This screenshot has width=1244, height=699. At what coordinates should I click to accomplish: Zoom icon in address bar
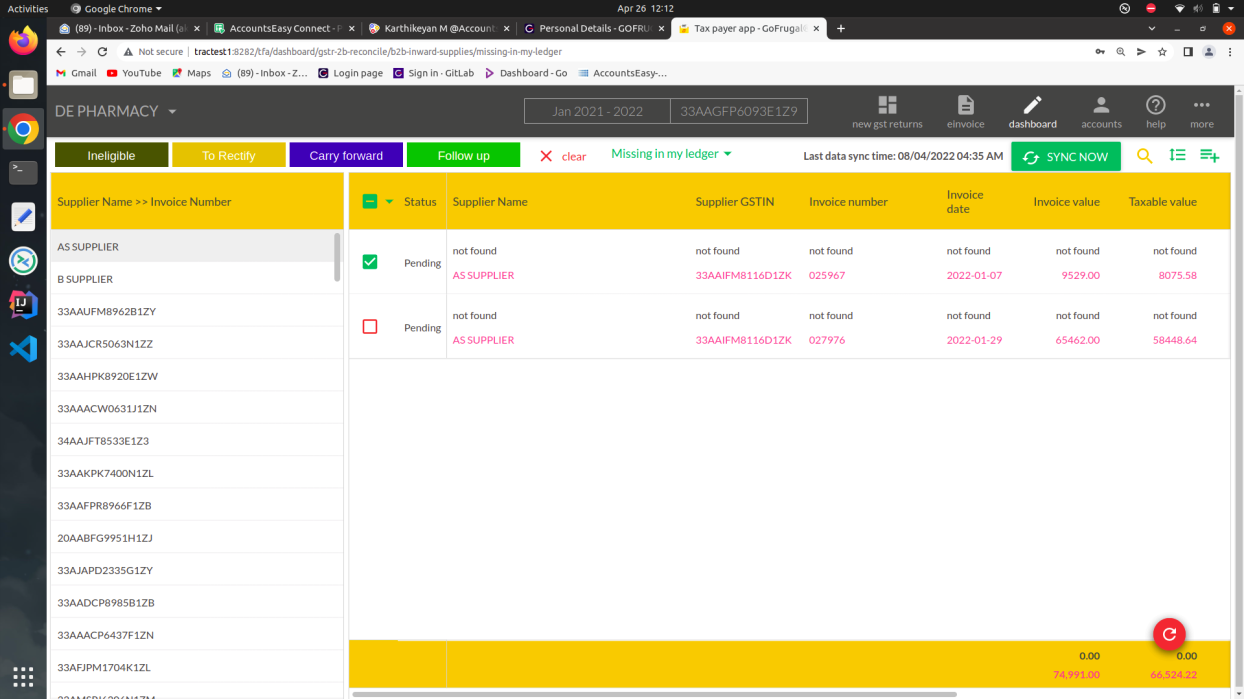pos(1121,52)
